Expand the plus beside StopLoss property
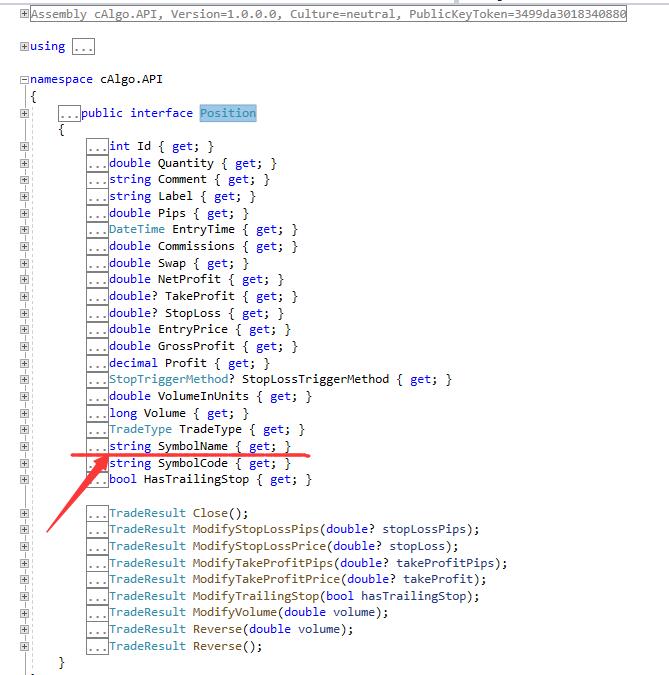This screenshot has height=675, width=669. tap(25, 313)
